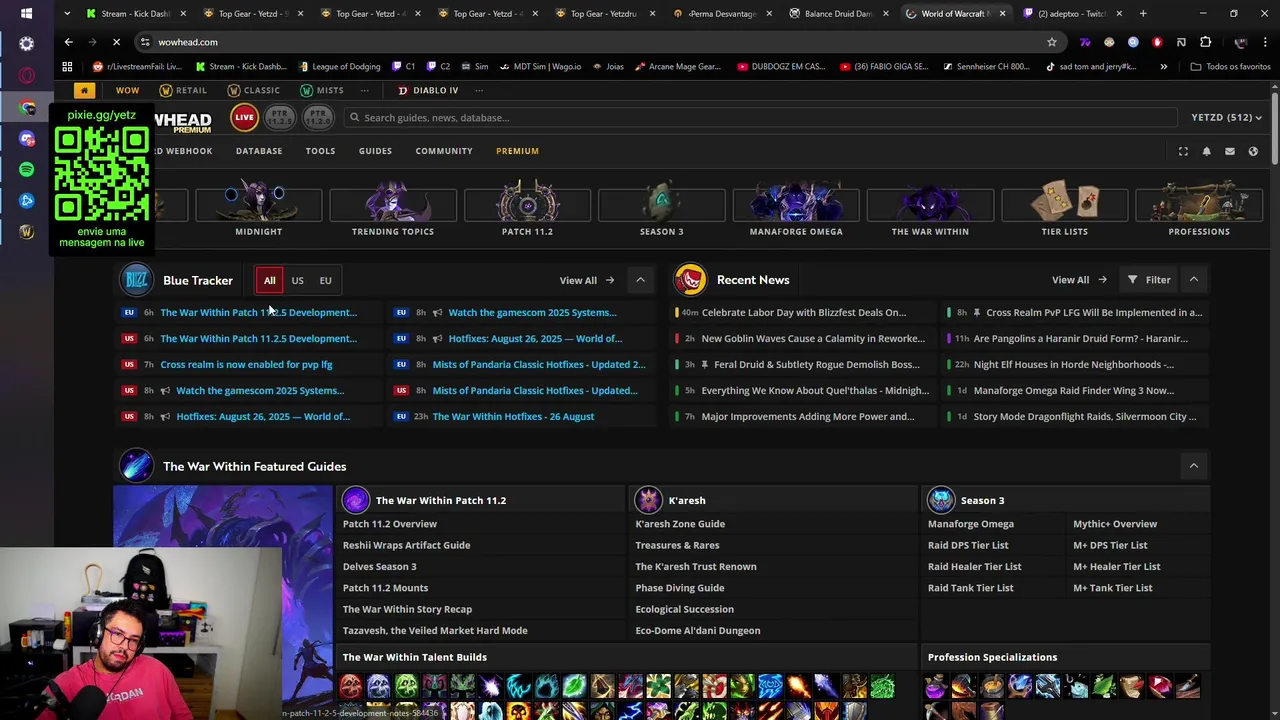Show more bookmarks overflow chevron
This screenshot has height=720, width=1280.
point(1163,67)
